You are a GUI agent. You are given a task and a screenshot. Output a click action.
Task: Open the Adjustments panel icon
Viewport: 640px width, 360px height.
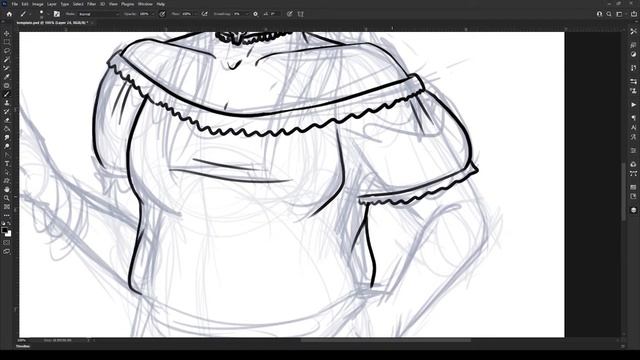click(633, 54)
